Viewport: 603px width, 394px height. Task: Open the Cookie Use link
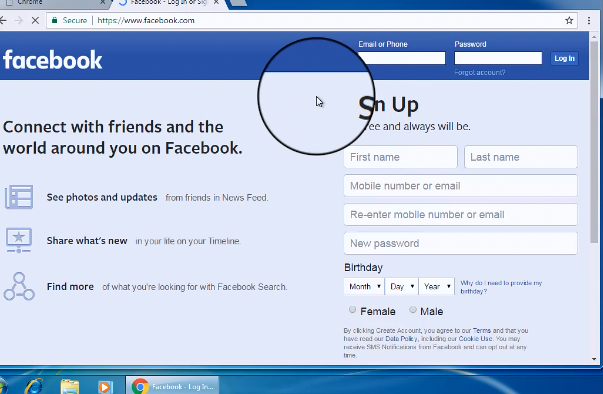click(x=475, y=339)
